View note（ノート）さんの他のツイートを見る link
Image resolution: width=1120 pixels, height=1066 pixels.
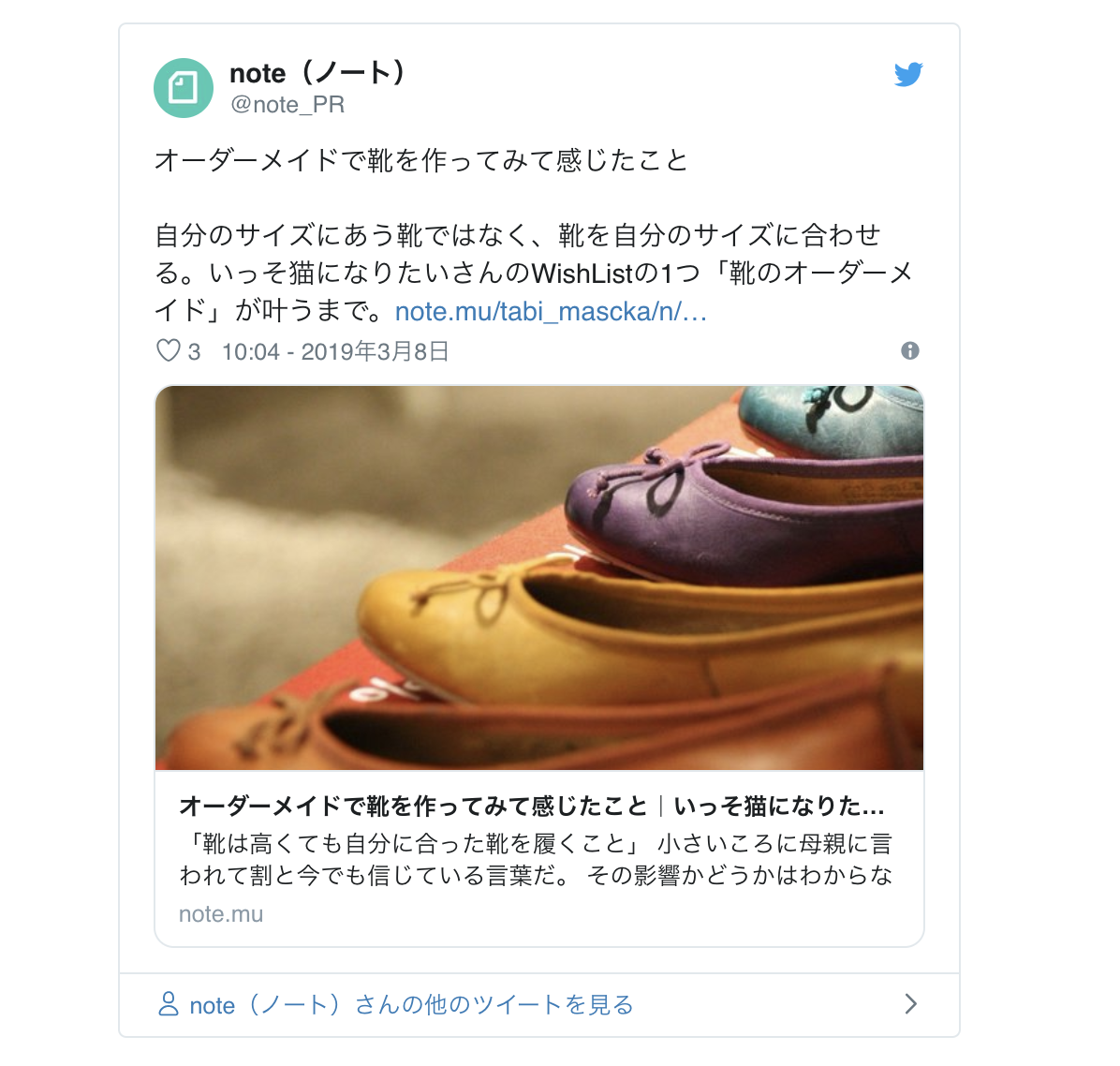411,1004
